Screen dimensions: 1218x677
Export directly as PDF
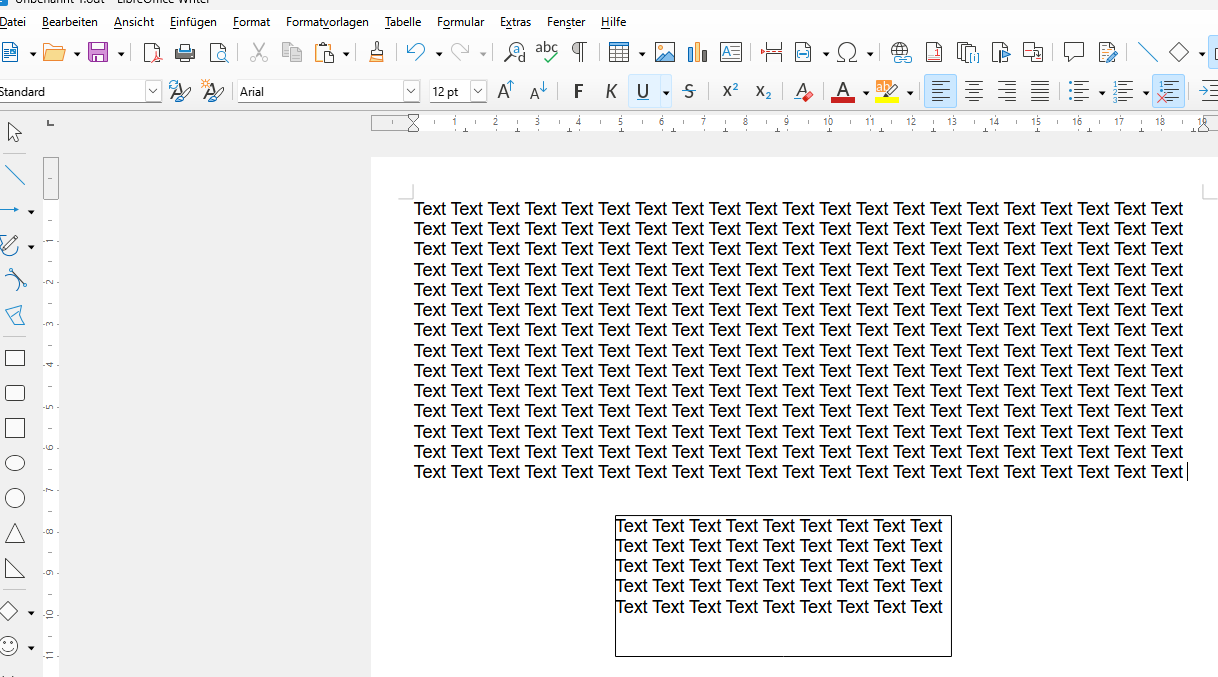(152, 52)
